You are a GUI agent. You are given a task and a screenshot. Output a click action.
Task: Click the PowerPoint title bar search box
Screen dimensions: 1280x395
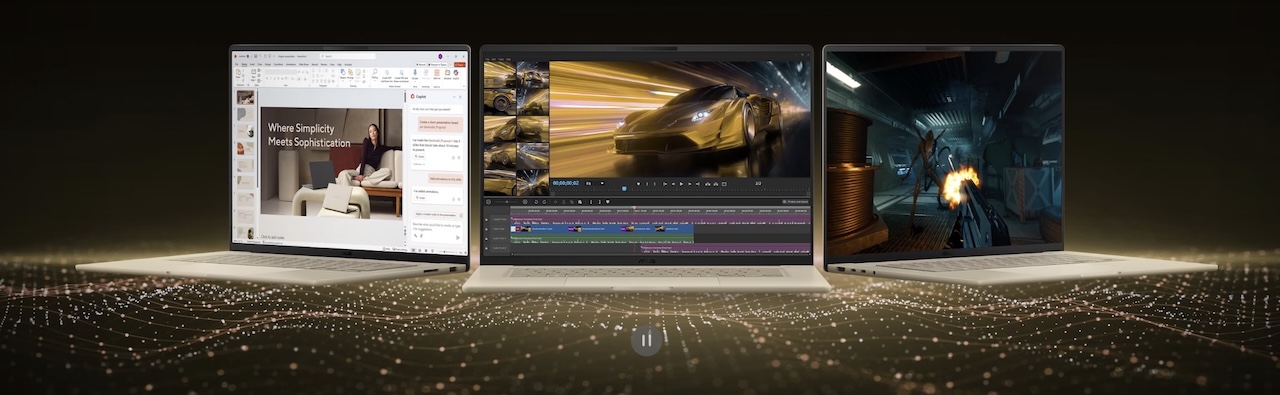(x=348, y=56)
